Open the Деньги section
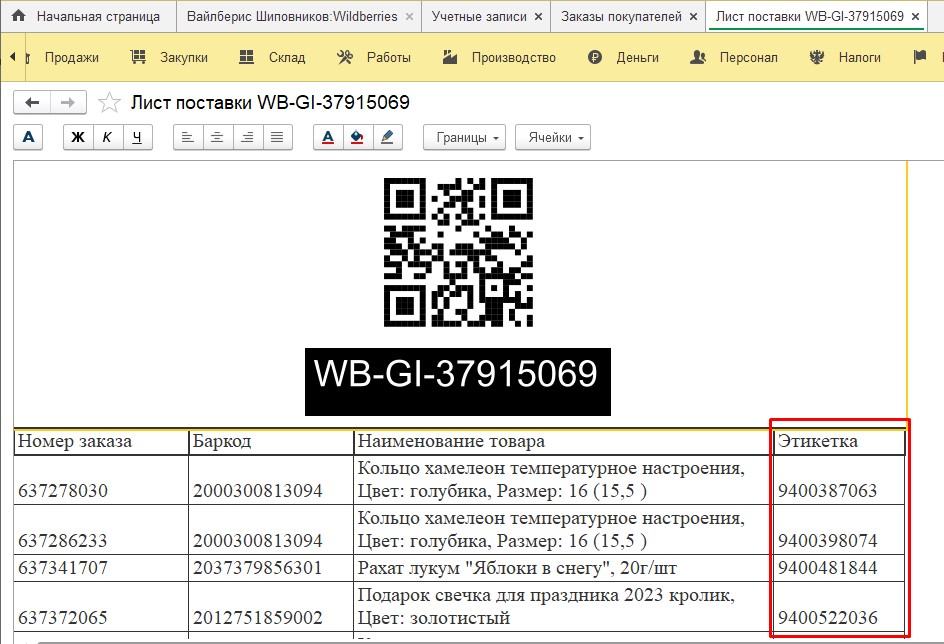The width and height of the screenshot is (944, 644). coord(623,58)
